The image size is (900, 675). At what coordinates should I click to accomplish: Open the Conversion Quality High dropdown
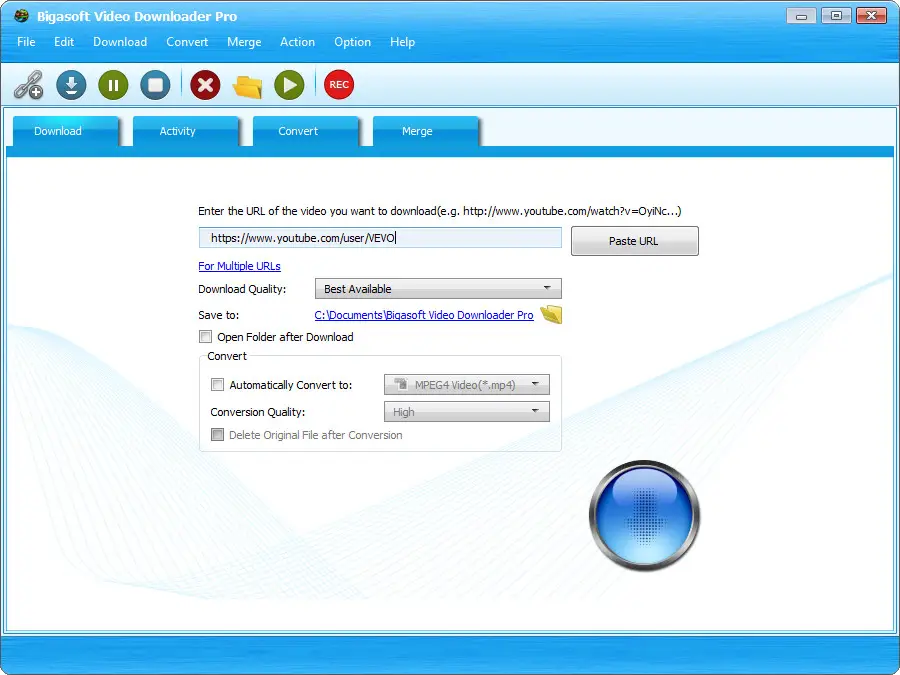tap(467, 412)
